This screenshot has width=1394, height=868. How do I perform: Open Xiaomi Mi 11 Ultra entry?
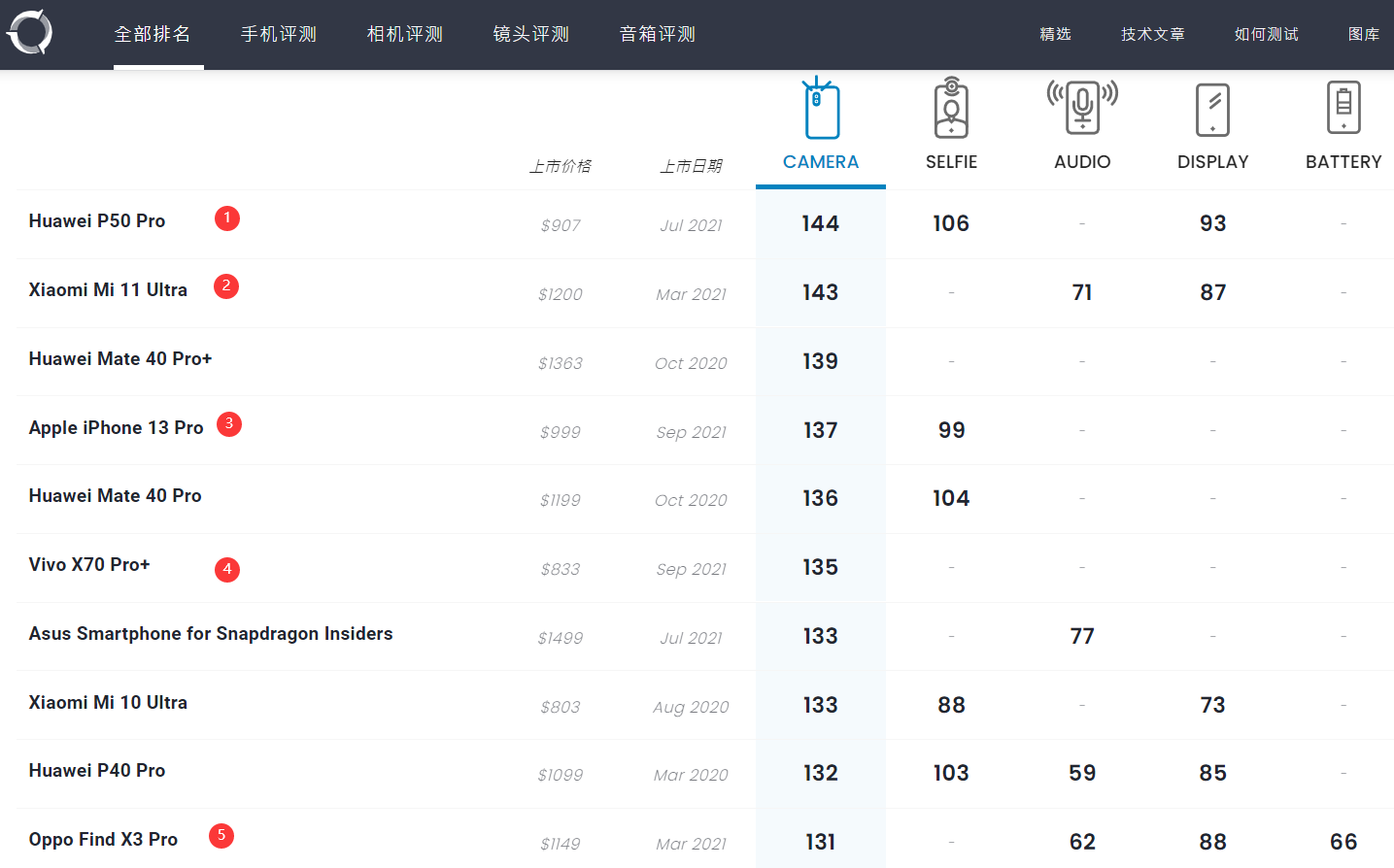108,290
